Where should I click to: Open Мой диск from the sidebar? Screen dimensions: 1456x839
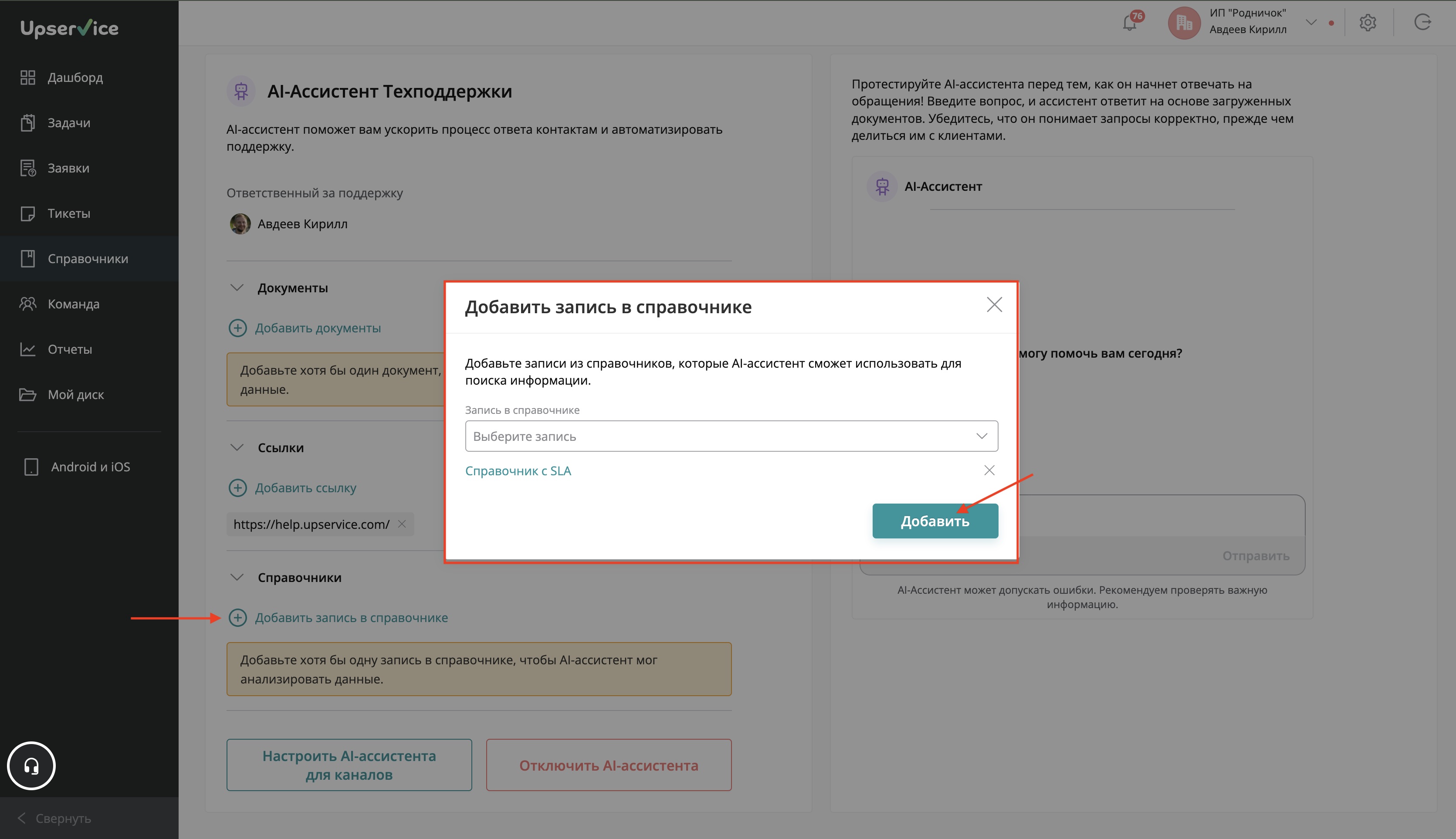[75, 395]
